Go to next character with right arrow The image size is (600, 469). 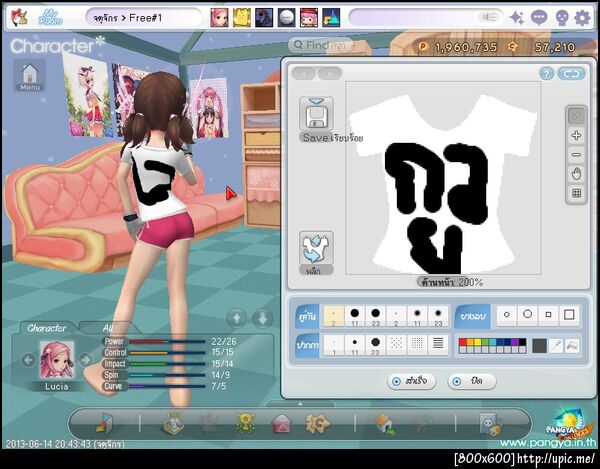(85, 360)
